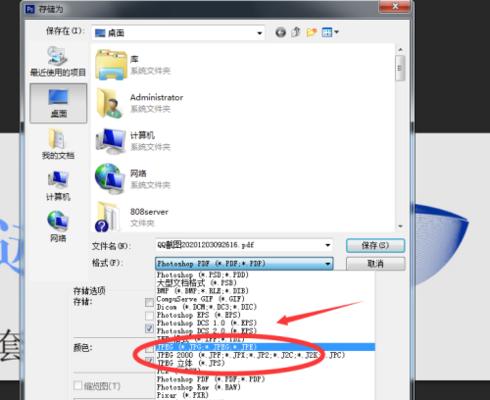Viewport: 490px width, 400px height.
Task: Click the 取消 cancel button
Action: pos(376,264)
